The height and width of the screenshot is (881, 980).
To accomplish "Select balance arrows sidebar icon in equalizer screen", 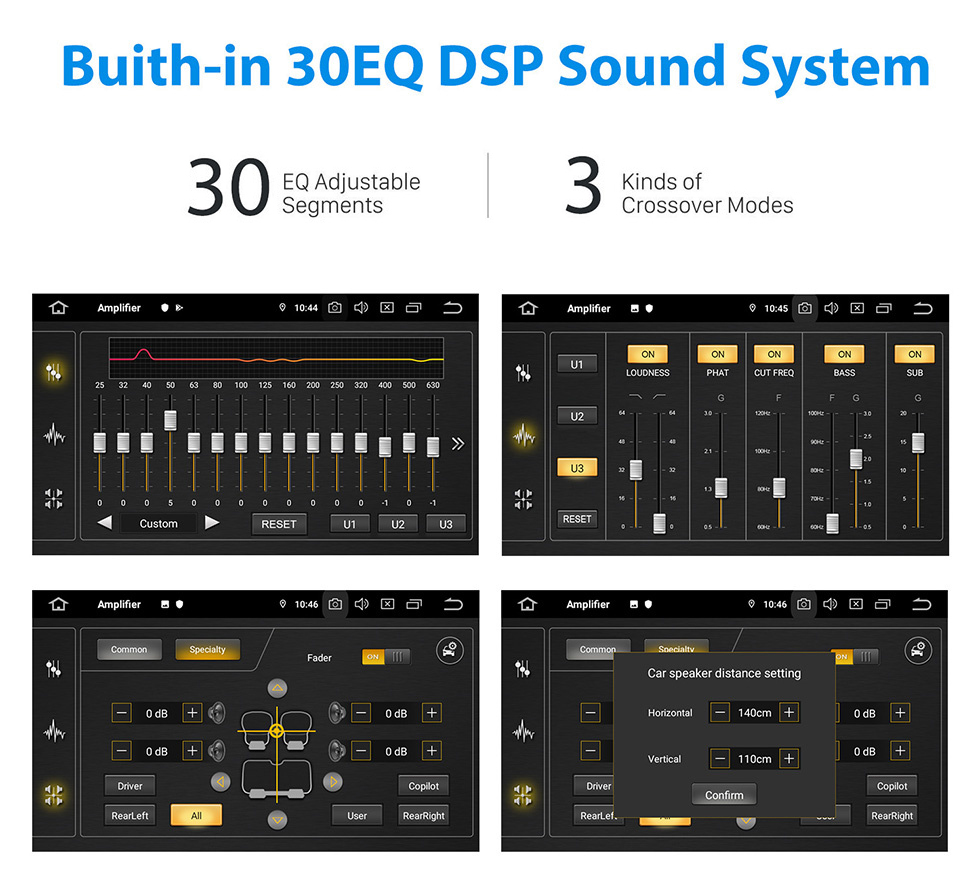I will (54, 499).
